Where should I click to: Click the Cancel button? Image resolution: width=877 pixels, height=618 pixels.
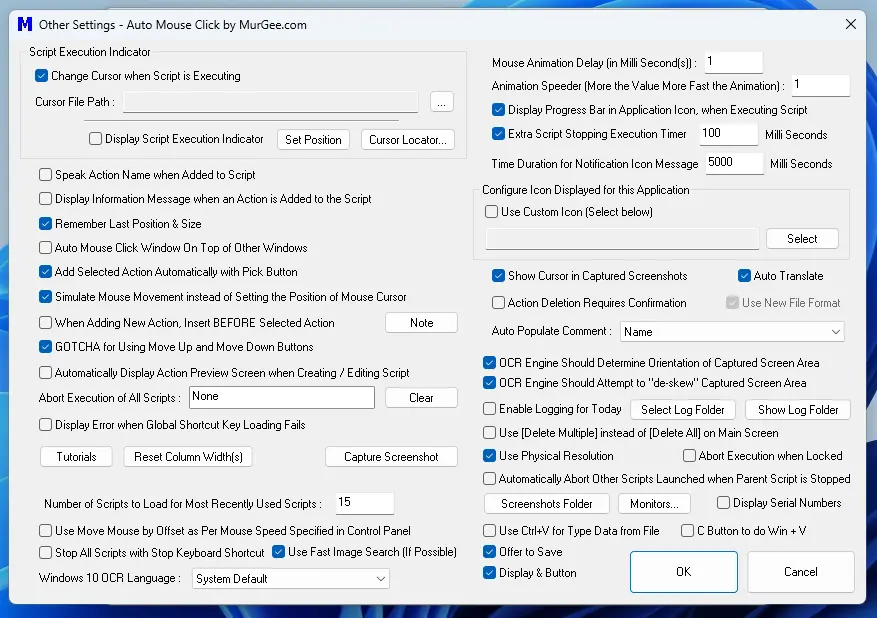click(x=800, y=572)
